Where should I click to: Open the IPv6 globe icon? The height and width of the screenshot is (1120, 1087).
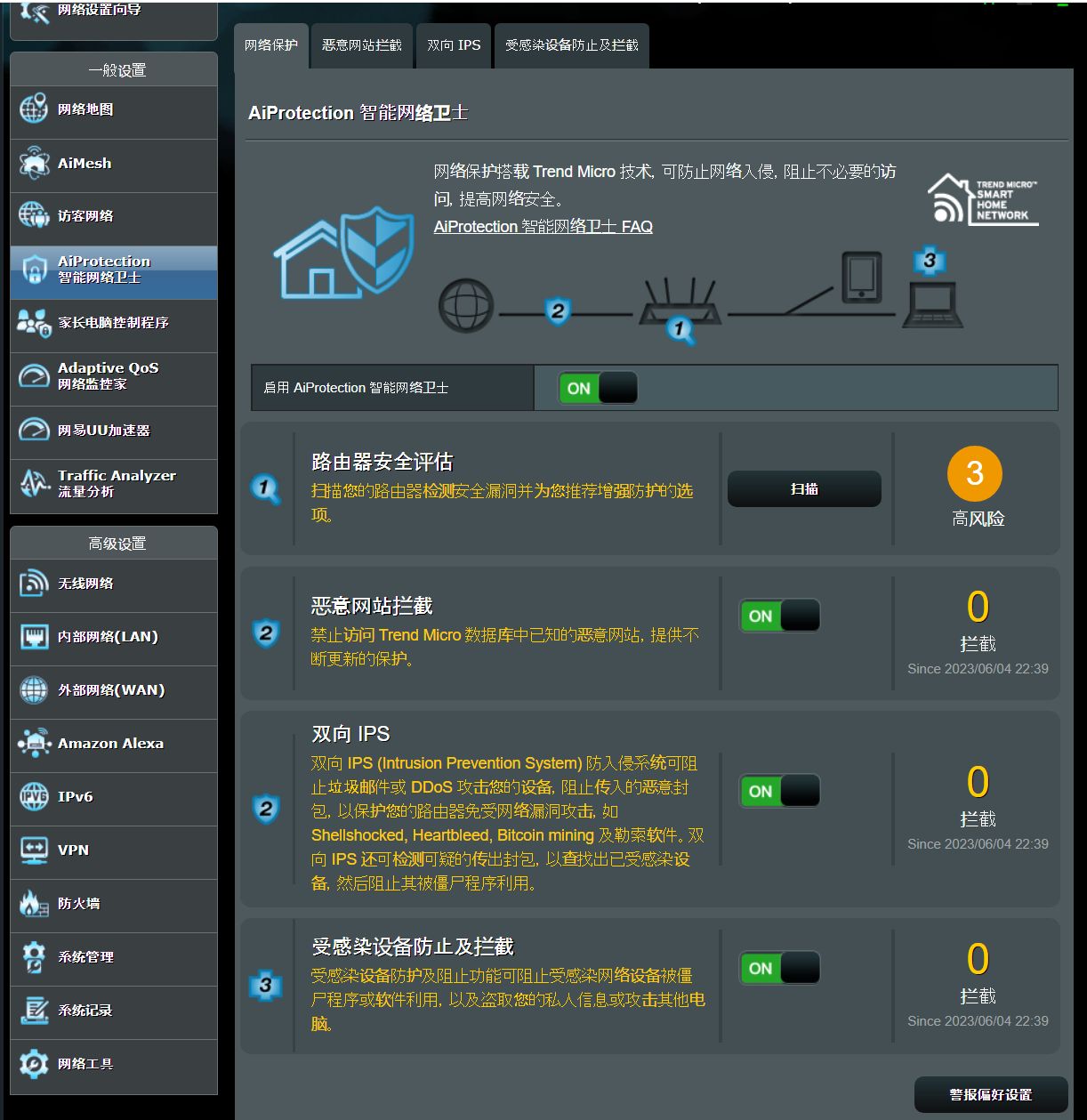pyautogui.click(x=34, y=797)
